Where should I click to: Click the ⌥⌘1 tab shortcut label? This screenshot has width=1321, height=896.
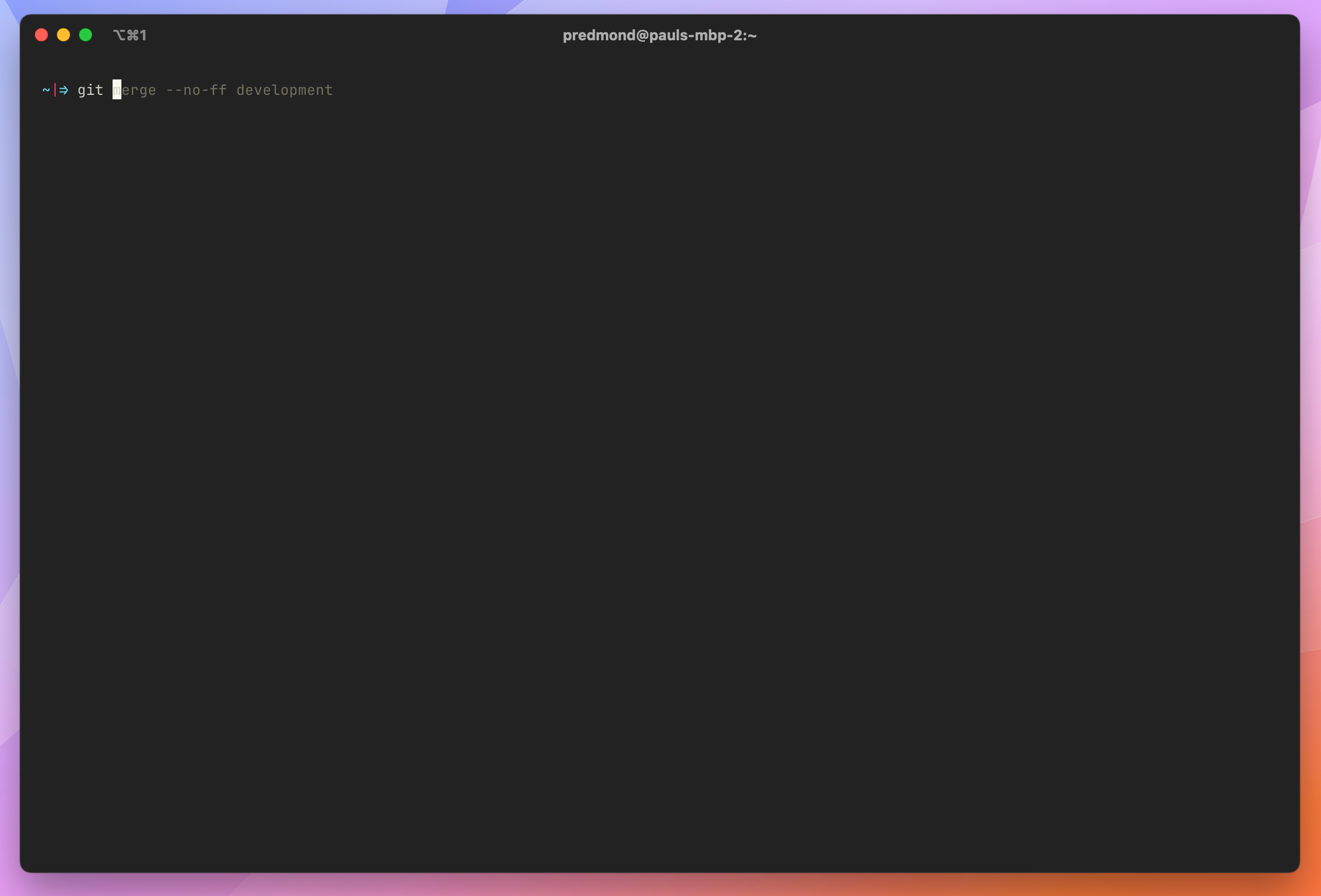click(x=130, y=35)
